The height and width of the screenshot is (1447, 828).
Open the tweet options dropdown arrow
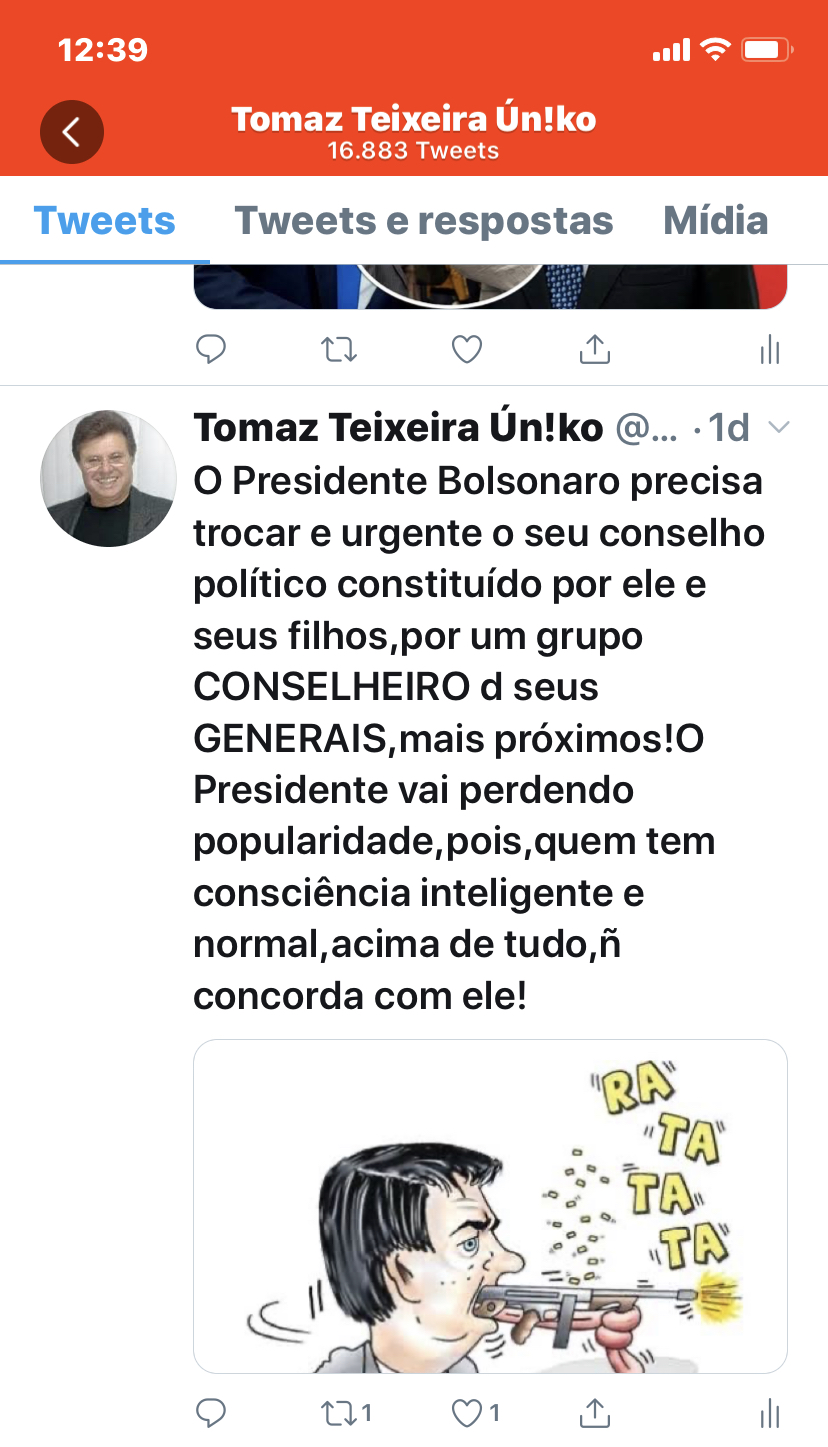coord(778,428)
